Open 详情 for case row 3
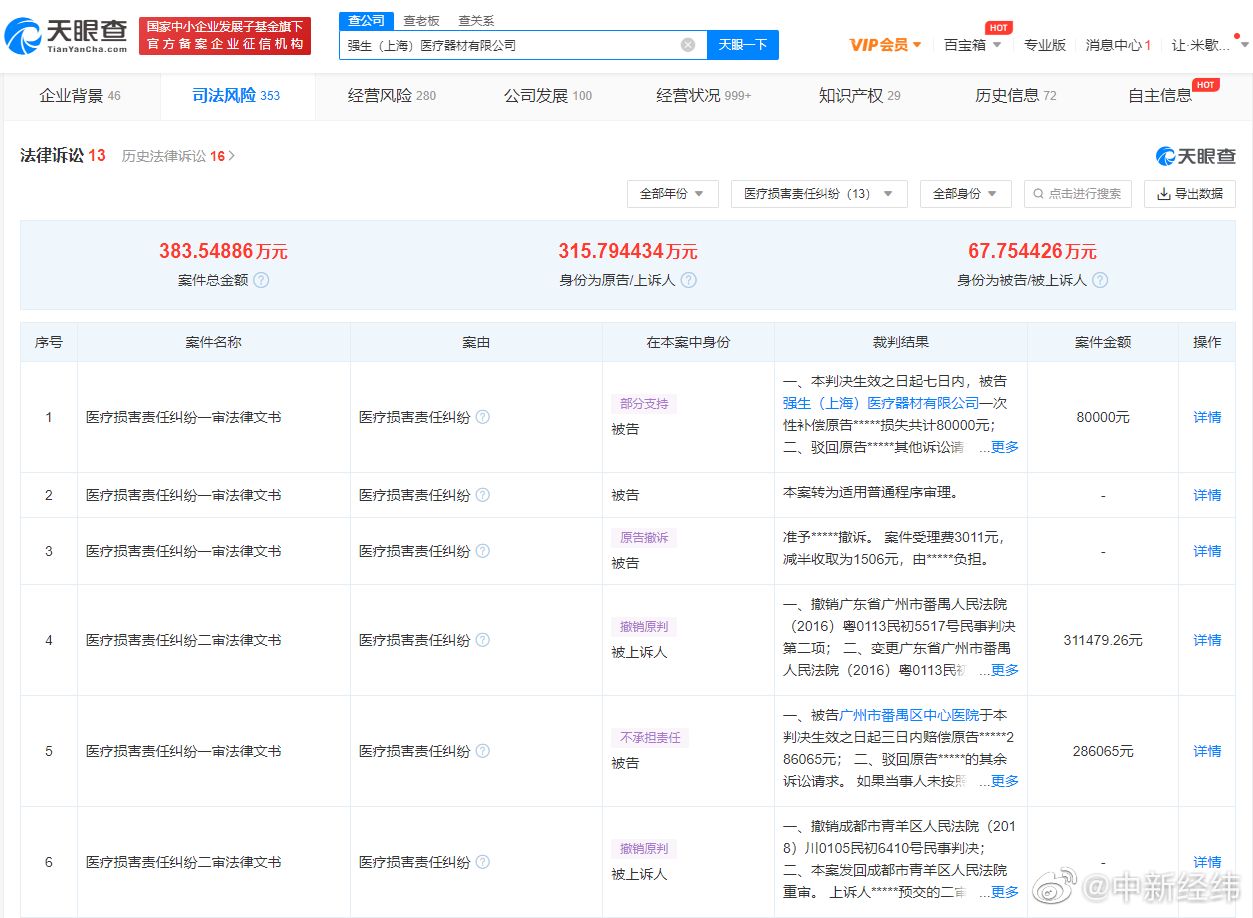Viewport: 1253px width, 918px height. tap(1207, 551)
